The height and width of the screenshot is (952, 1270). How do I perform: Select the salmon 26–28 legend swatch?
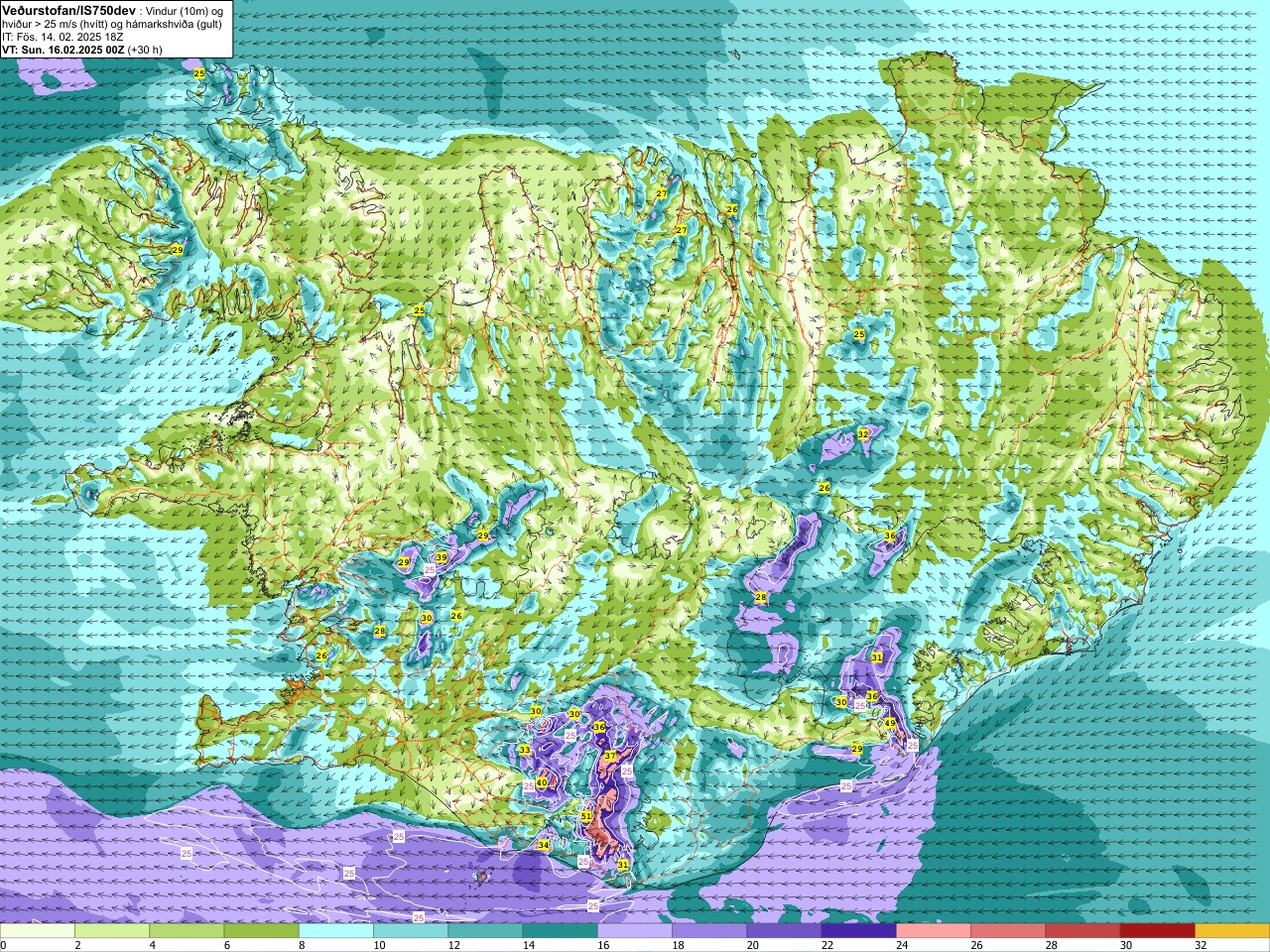(1008, 931)
